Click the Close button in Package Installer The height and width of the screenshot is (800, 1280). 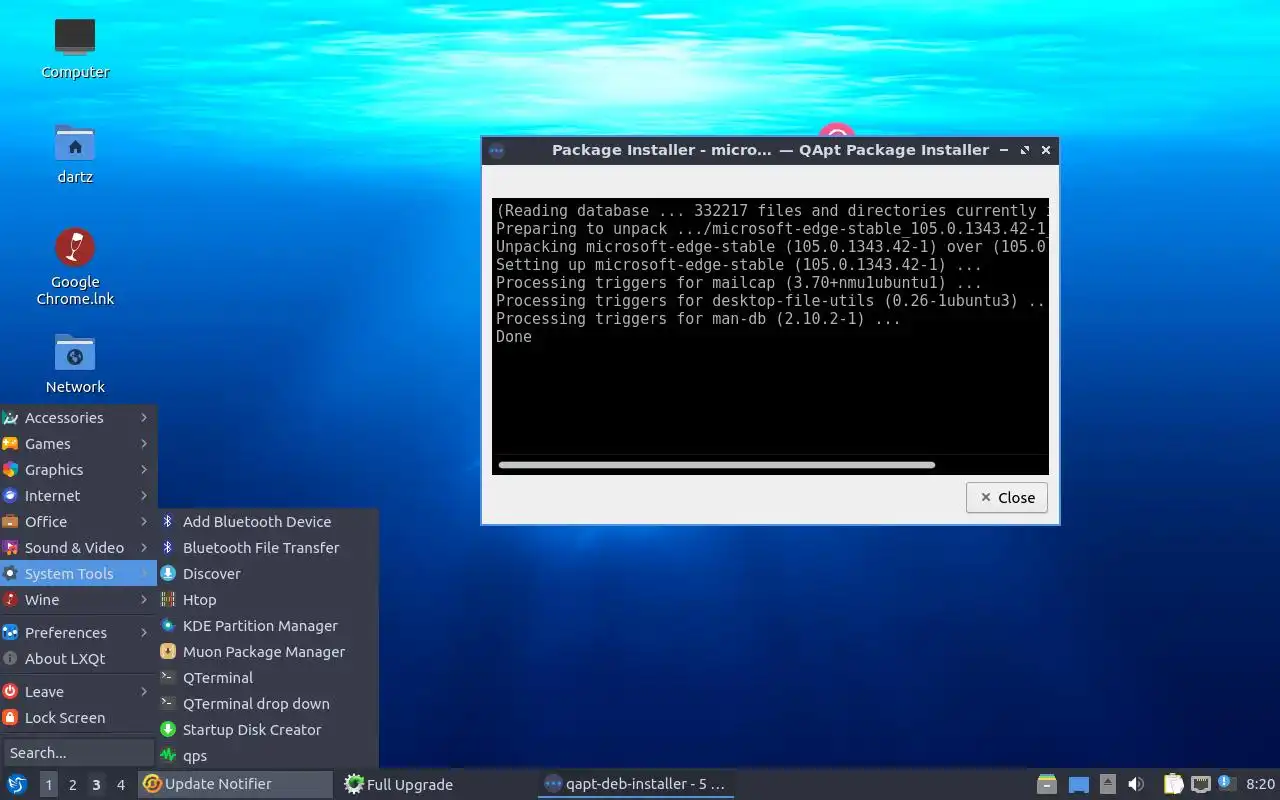1006,497
